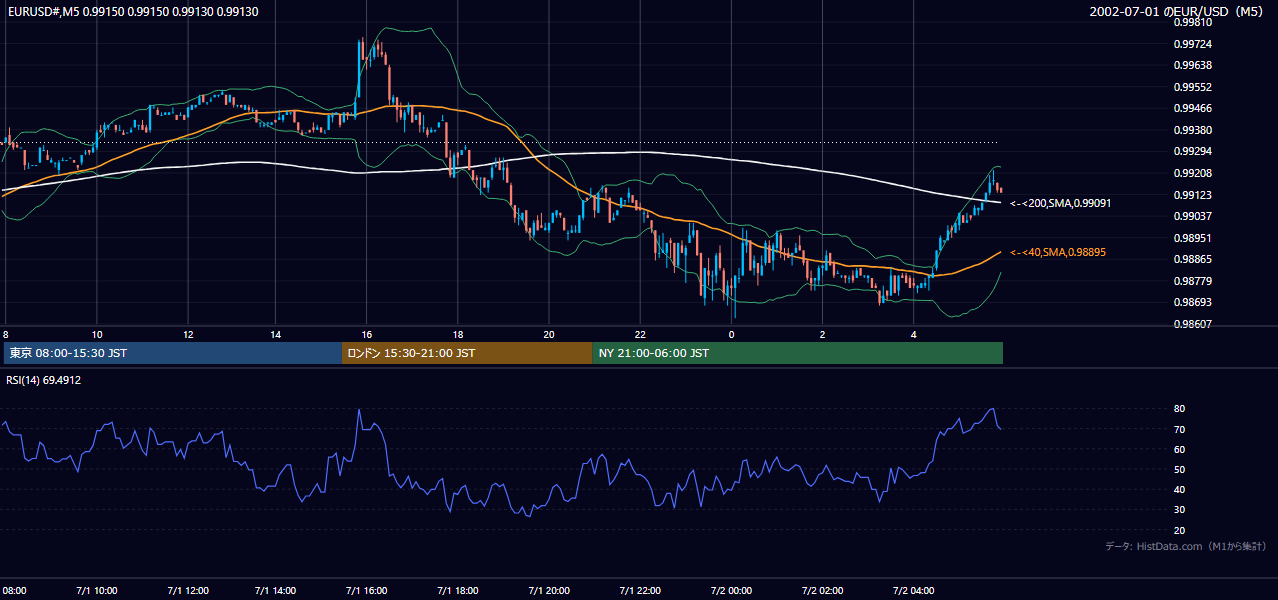Click price axis value 0.99294
The height and width of the screenshot is (600, 1278).
1192,151
